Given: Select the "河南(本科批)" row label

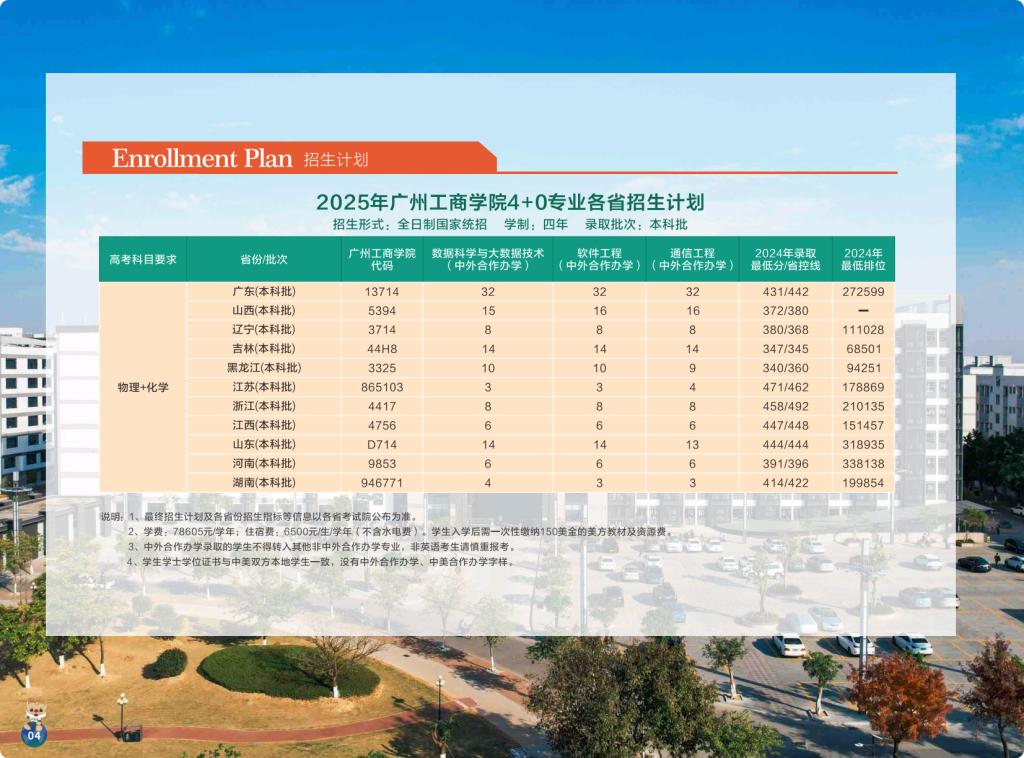Looking at the screenshot, I should (x=264, y=464).
